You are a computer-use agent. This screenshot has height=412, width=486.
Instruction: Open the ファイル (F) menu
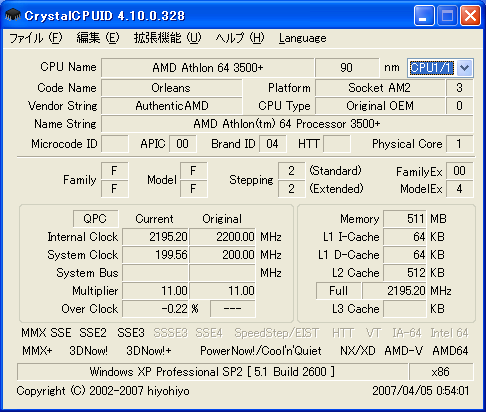(36, 38)
